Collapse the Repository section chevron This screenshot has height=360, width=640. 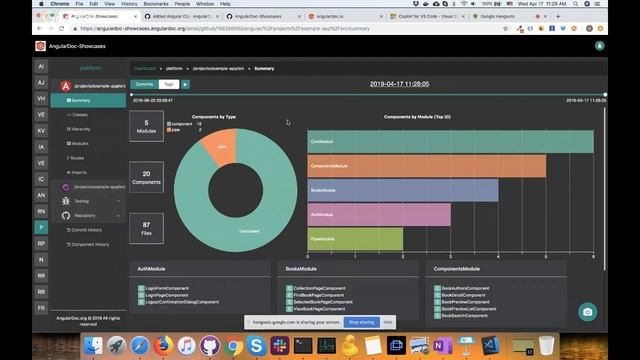click(x=118, y=216)
